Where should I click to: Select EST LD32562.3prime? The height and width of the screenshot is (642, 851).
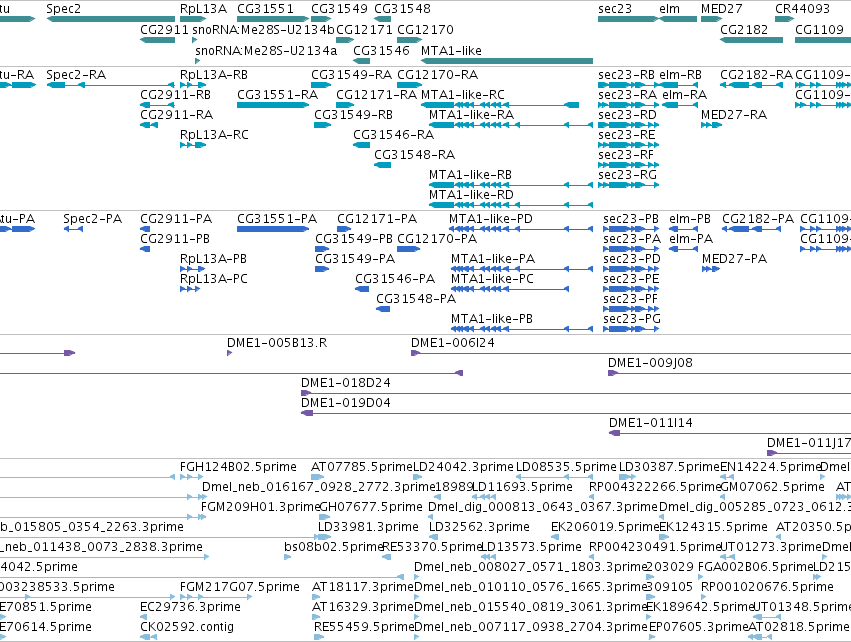coord(434,537)
